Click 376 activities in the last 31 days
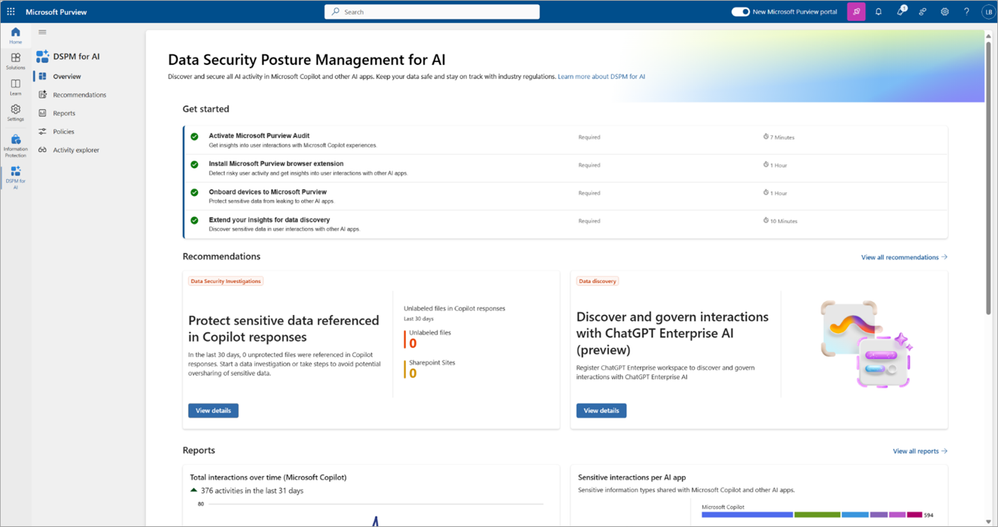The width and height of the screenshot is (998, 527). [252, 491]
